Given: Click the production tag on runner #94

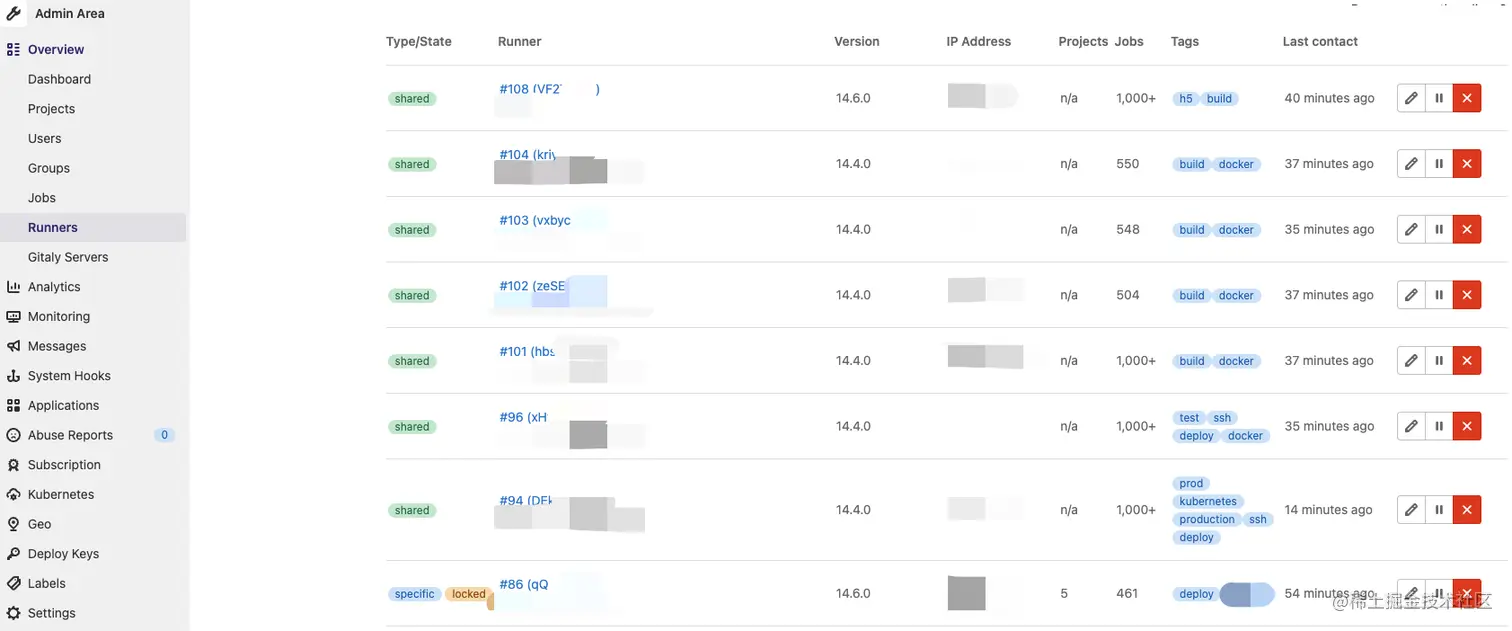Looking at the screenshot, I should 1207,520.
